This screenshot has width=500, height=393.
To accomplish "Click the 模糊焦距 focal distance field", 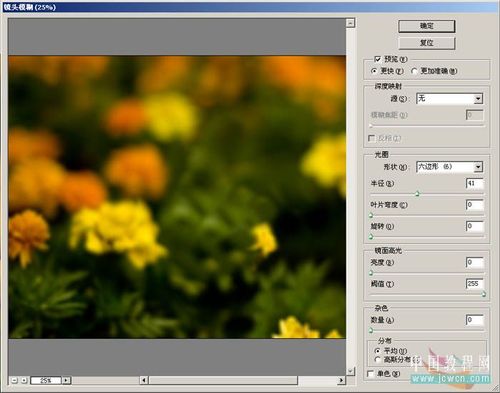I will (474, 115).
